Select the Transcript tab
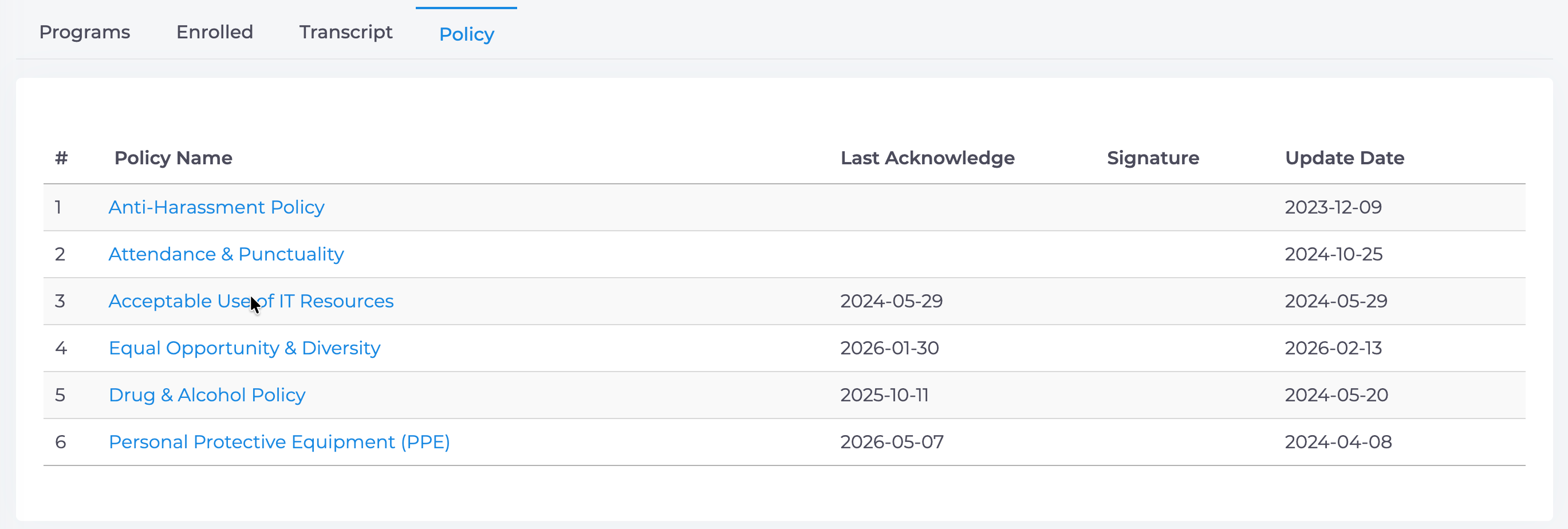The height and width of the screenshot is (529, 1568). click(x=346, y=32)
